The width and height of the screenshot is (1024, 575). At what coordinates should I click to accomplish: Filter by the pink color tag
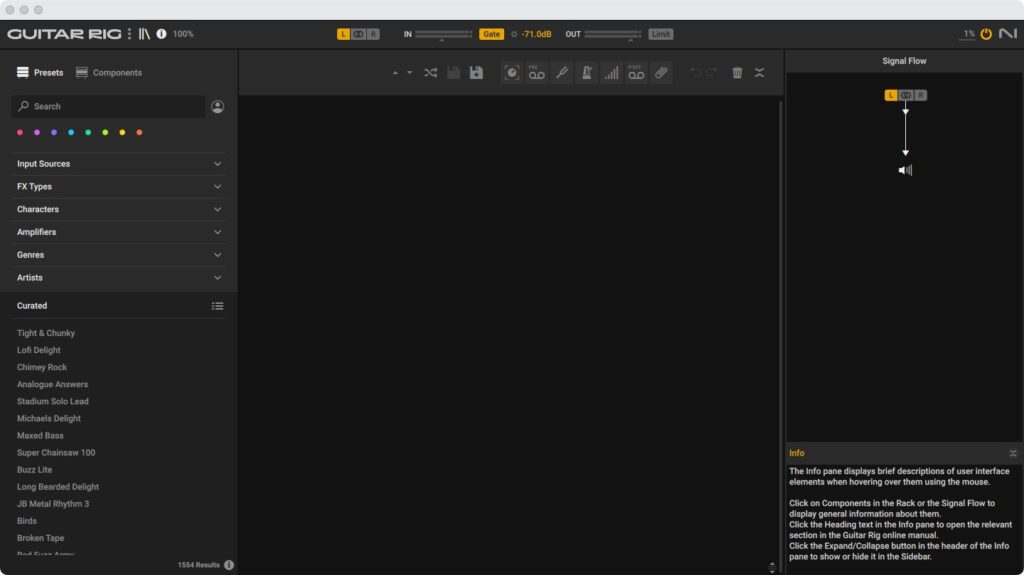20,133
